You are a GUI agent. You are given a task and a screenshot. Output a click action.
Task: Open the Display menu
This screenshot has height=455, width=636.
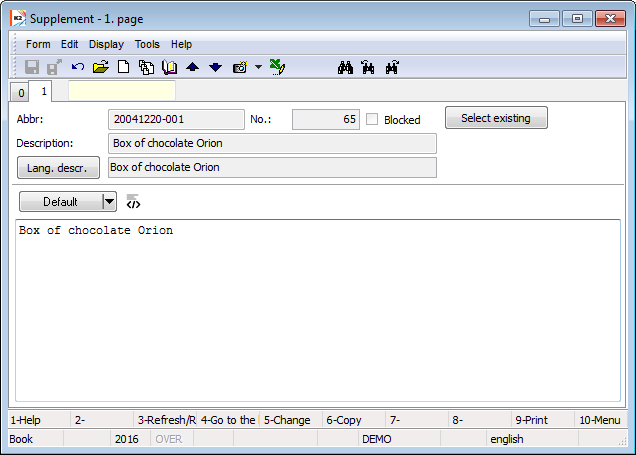point(106,44)
